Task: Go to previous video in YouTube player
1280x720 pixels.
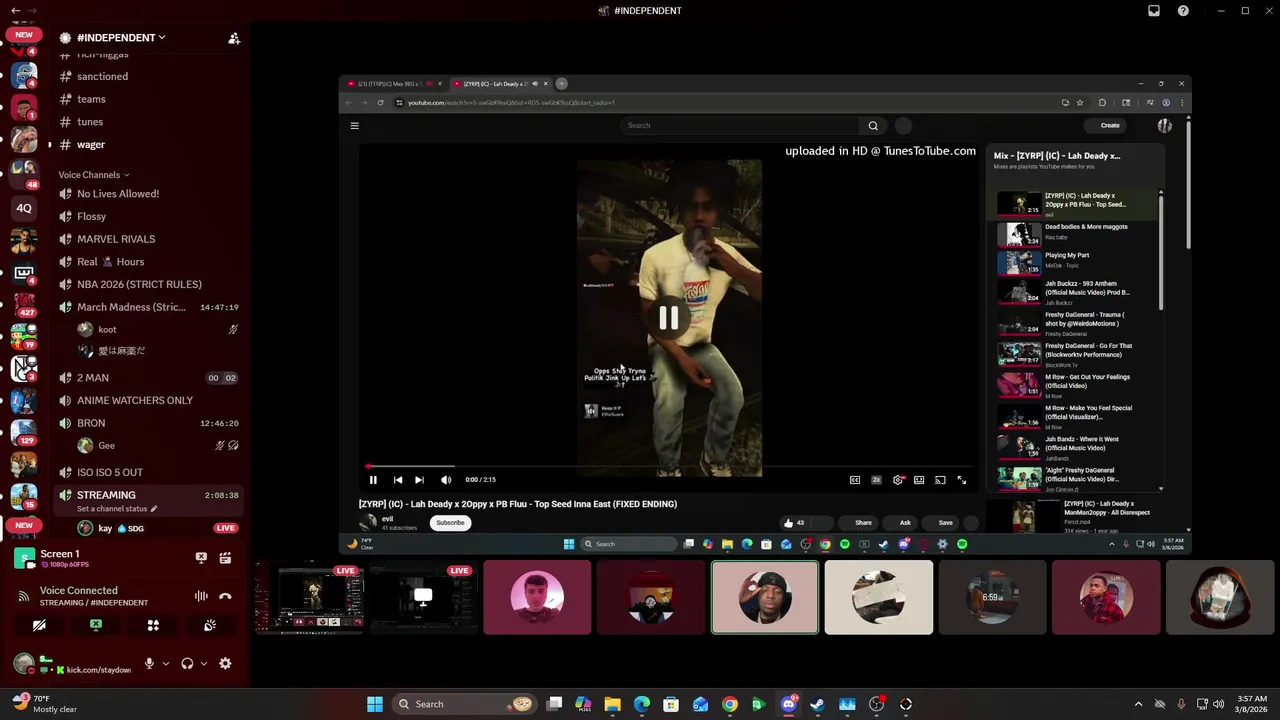Action: [398, 480]
